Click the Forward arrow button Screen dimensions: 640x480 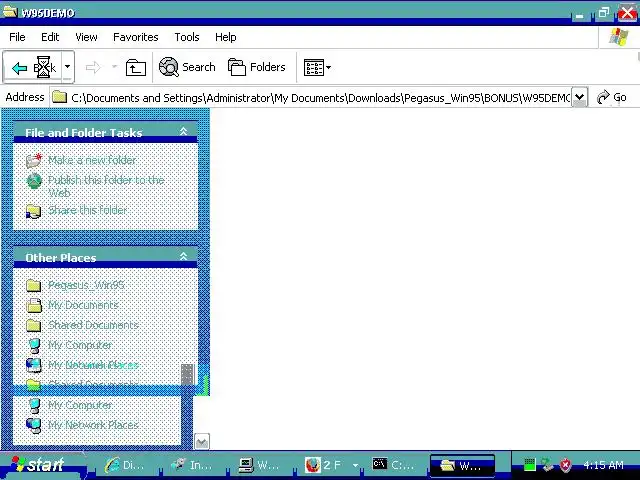click(93, 67)
